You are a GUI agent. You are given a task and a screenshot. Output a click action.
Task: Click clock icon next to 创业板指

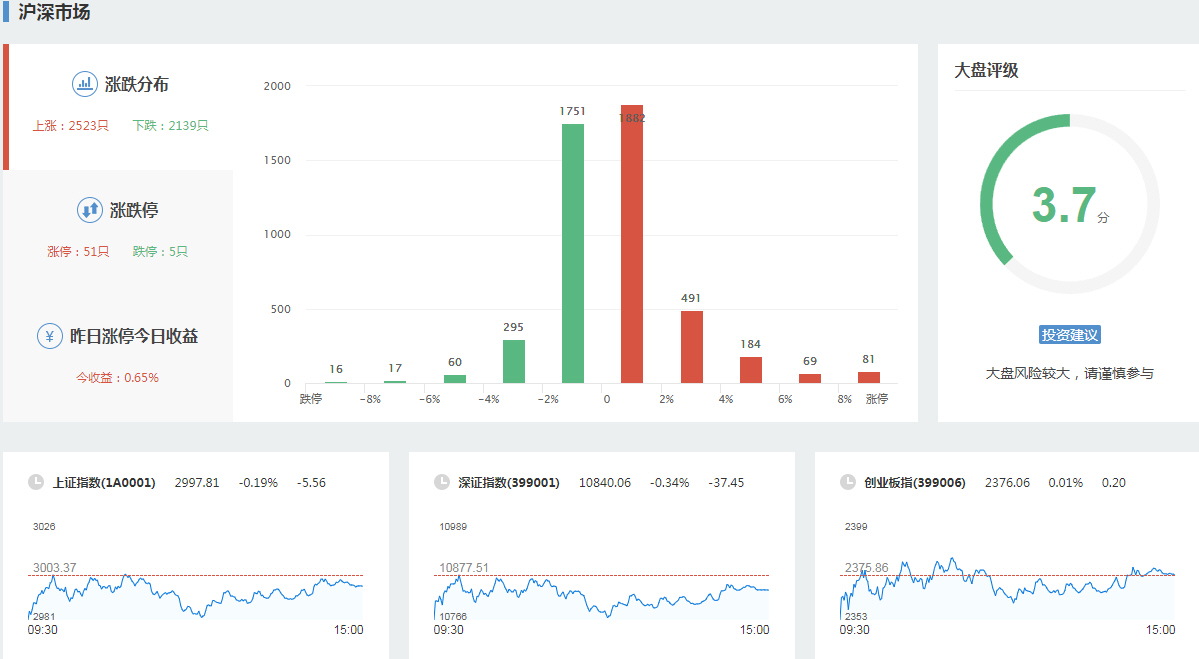point(848,482)
